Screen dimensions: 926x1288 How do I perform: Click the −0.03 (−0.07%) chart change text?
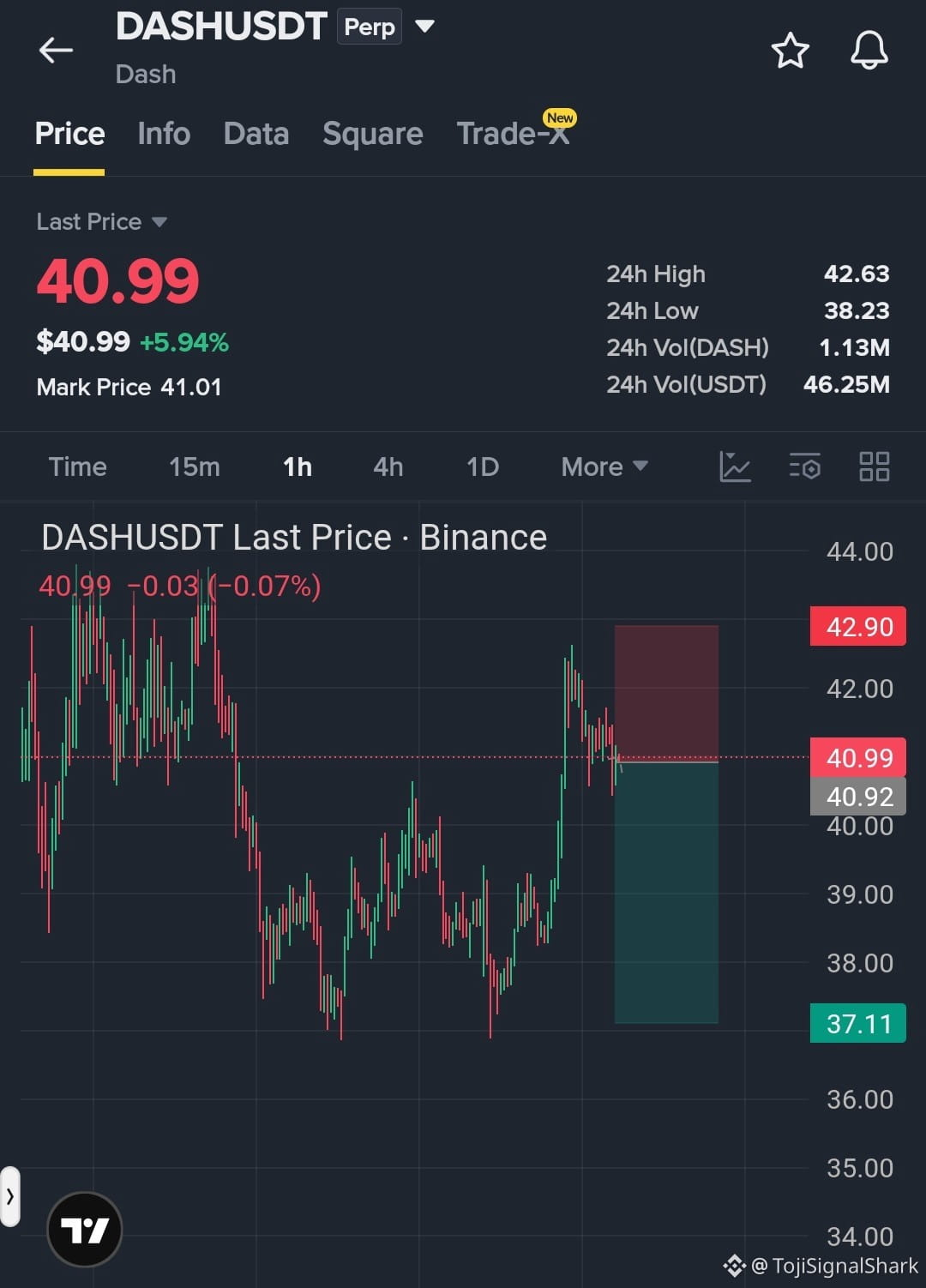[225, 587]
